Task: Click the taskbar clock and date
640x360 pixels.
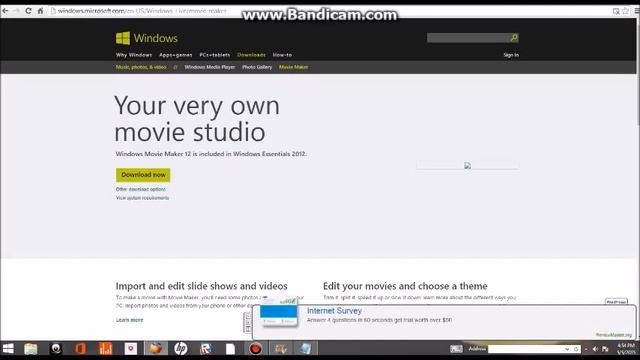Action: (626, 349)
